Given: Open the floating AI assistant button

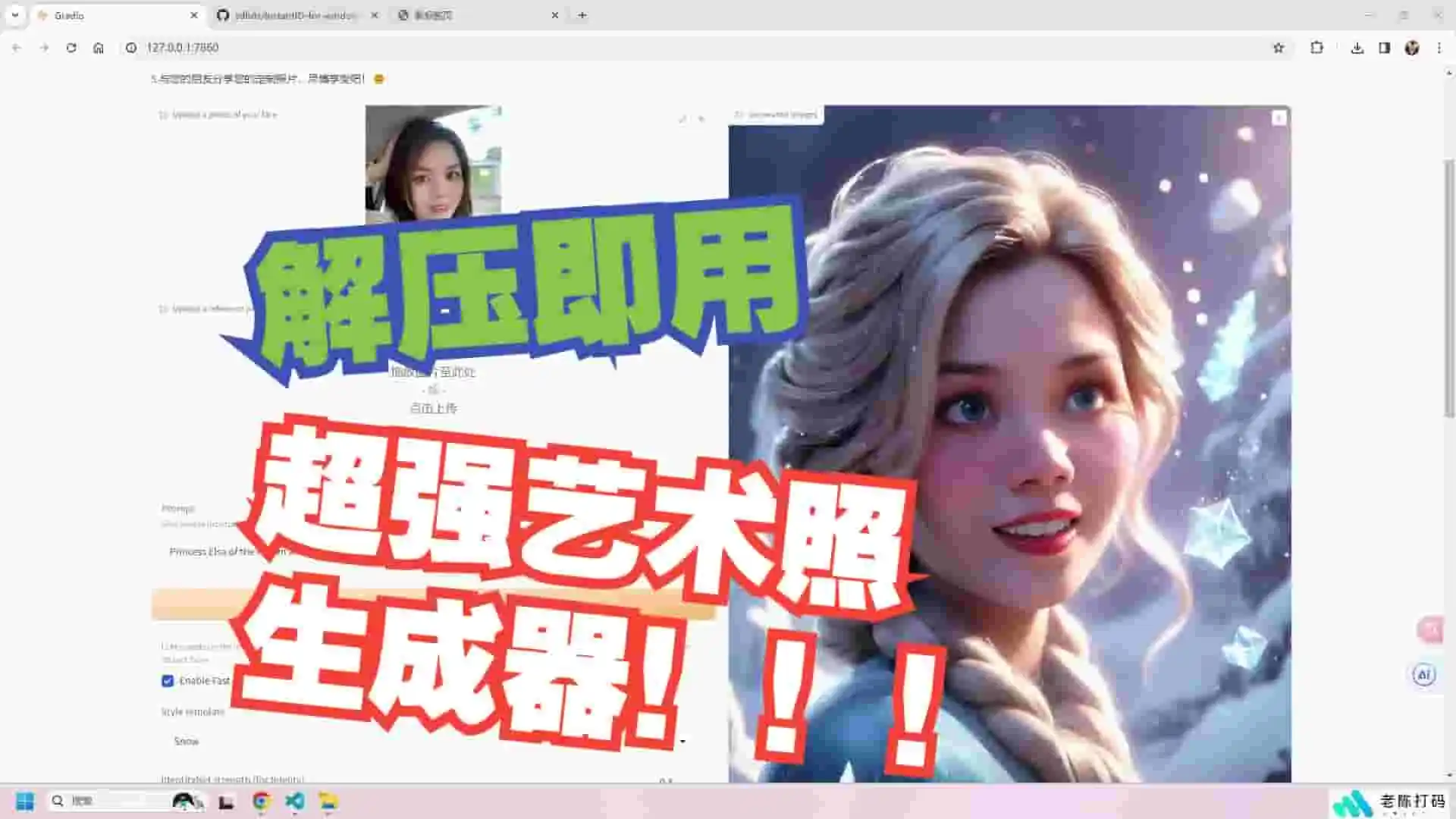Looking at the screenshot, I should coord(1424,675).
